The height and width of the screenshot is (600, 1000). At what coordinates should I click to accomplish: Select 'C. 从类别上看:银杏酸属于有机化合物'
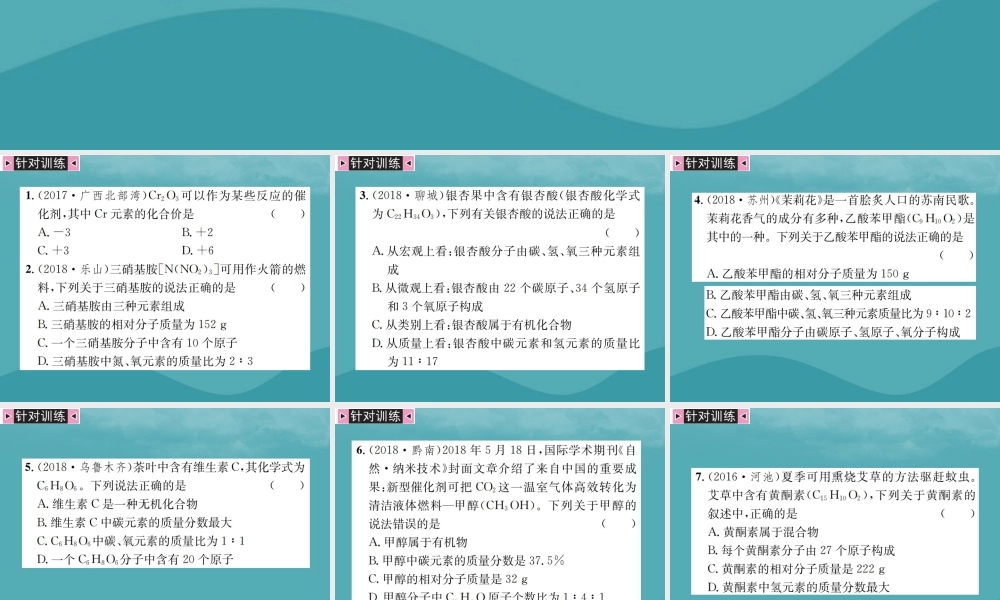click(x=472, y=325)
